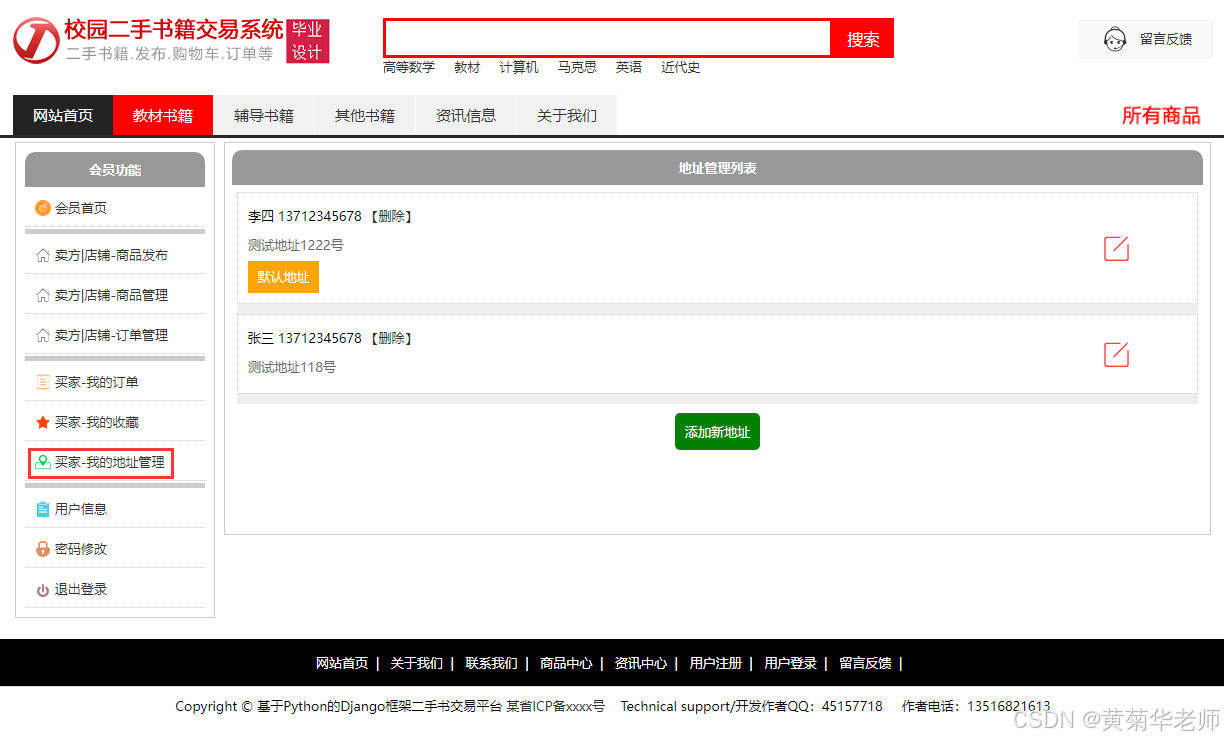Screen dimensions: 1224x739
Task: Open the 网站首页 navigation tab
Action: tap(63, 115)
